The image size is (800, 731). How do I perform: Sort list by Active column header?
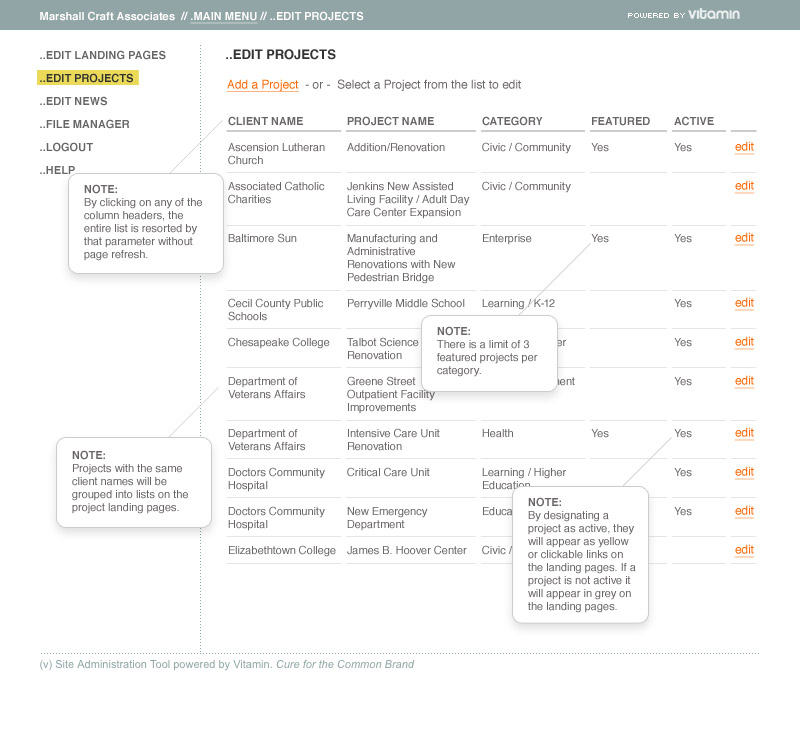(x=694, y=121)
